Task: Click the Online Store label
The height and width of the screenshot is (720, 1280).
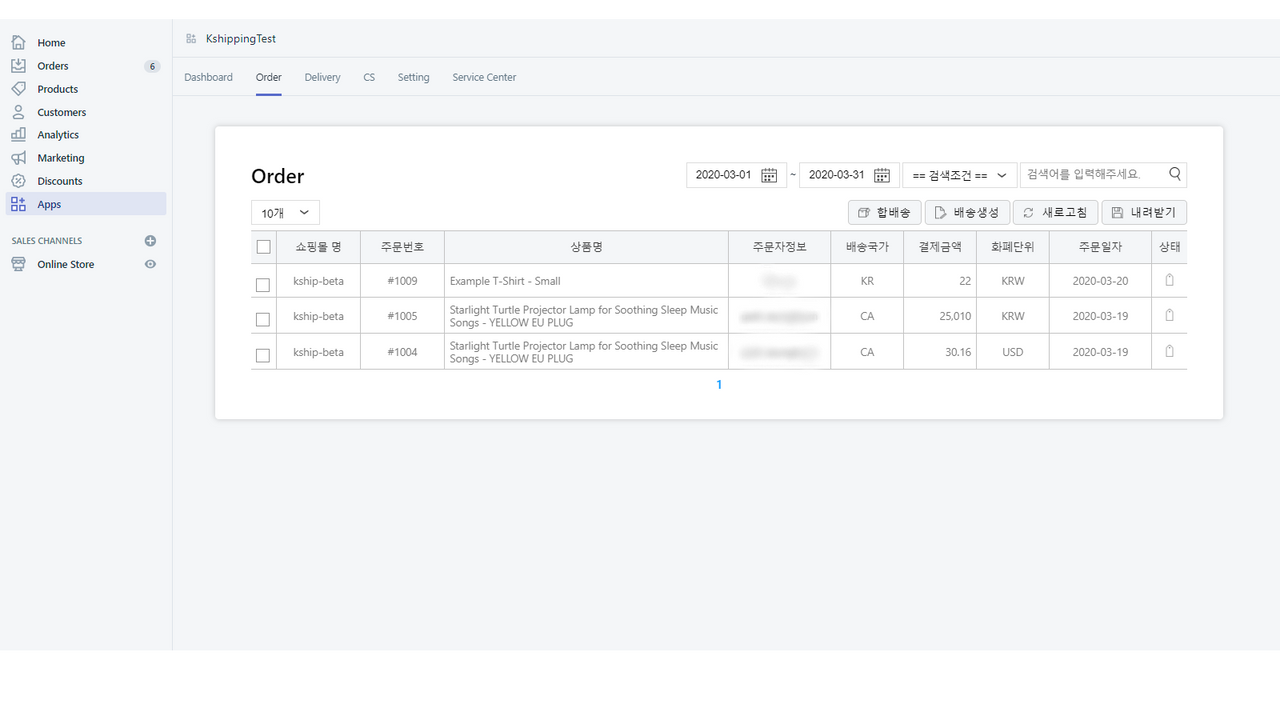Action: pyautogui.click(x=66, y=264)
